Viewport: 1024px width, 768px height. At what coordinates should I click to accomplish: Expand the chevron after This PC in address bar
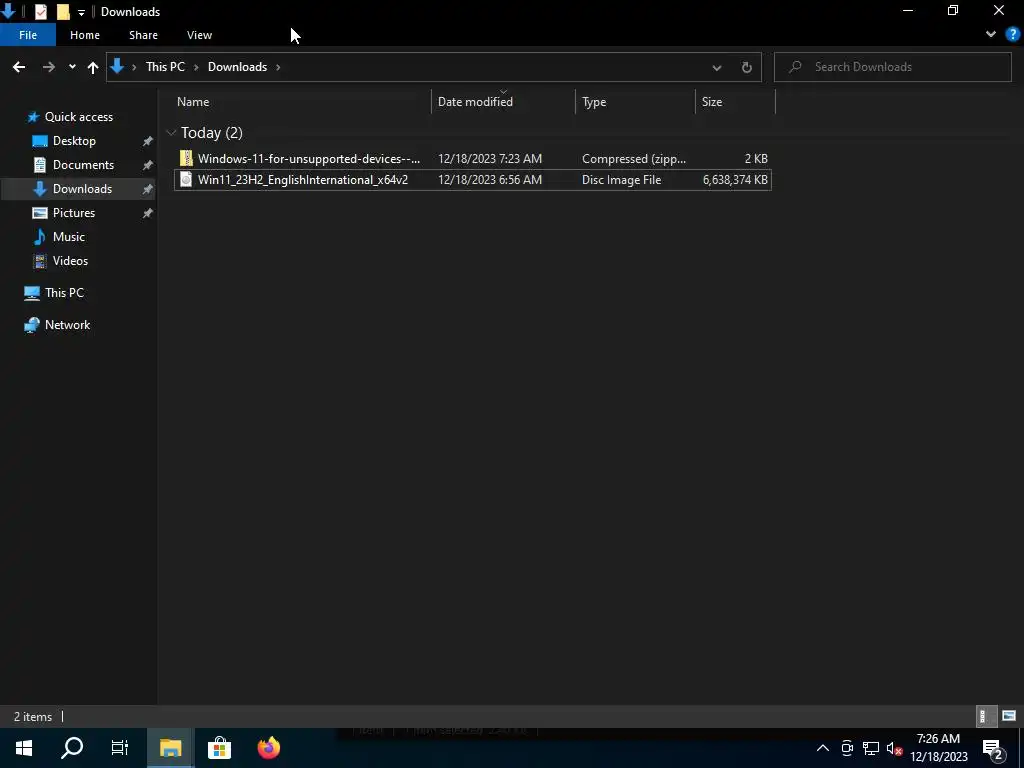(196, 67)
